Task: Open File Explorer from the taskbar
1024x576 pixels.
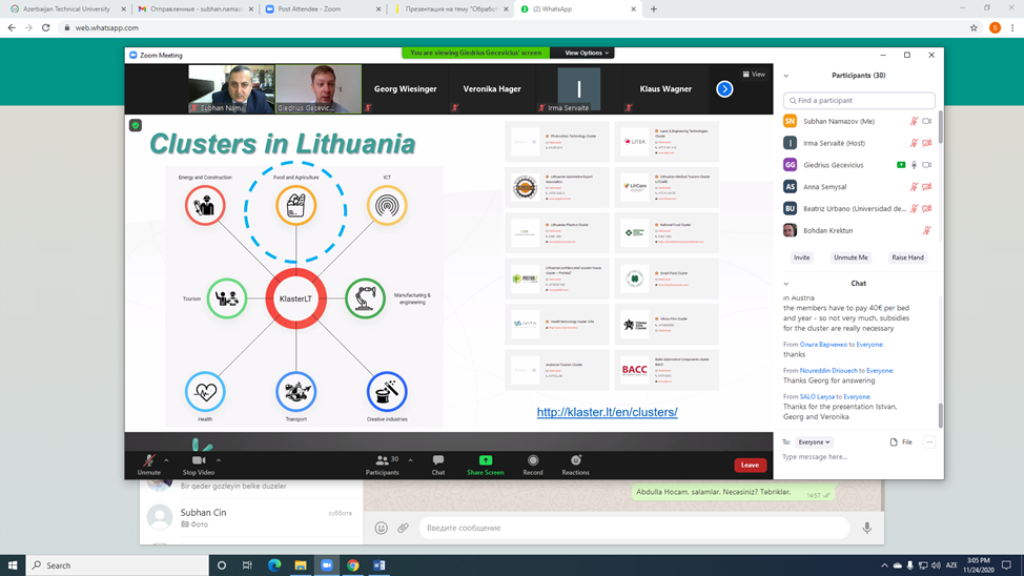Action: tap(300, 565)
